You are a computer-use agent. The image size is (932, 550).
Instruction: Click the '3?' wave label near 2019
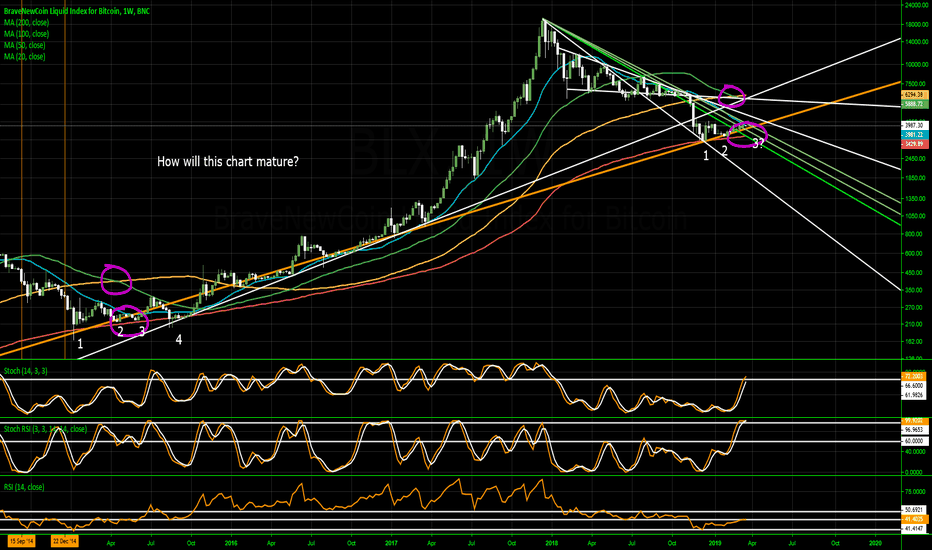click(758, 143)
